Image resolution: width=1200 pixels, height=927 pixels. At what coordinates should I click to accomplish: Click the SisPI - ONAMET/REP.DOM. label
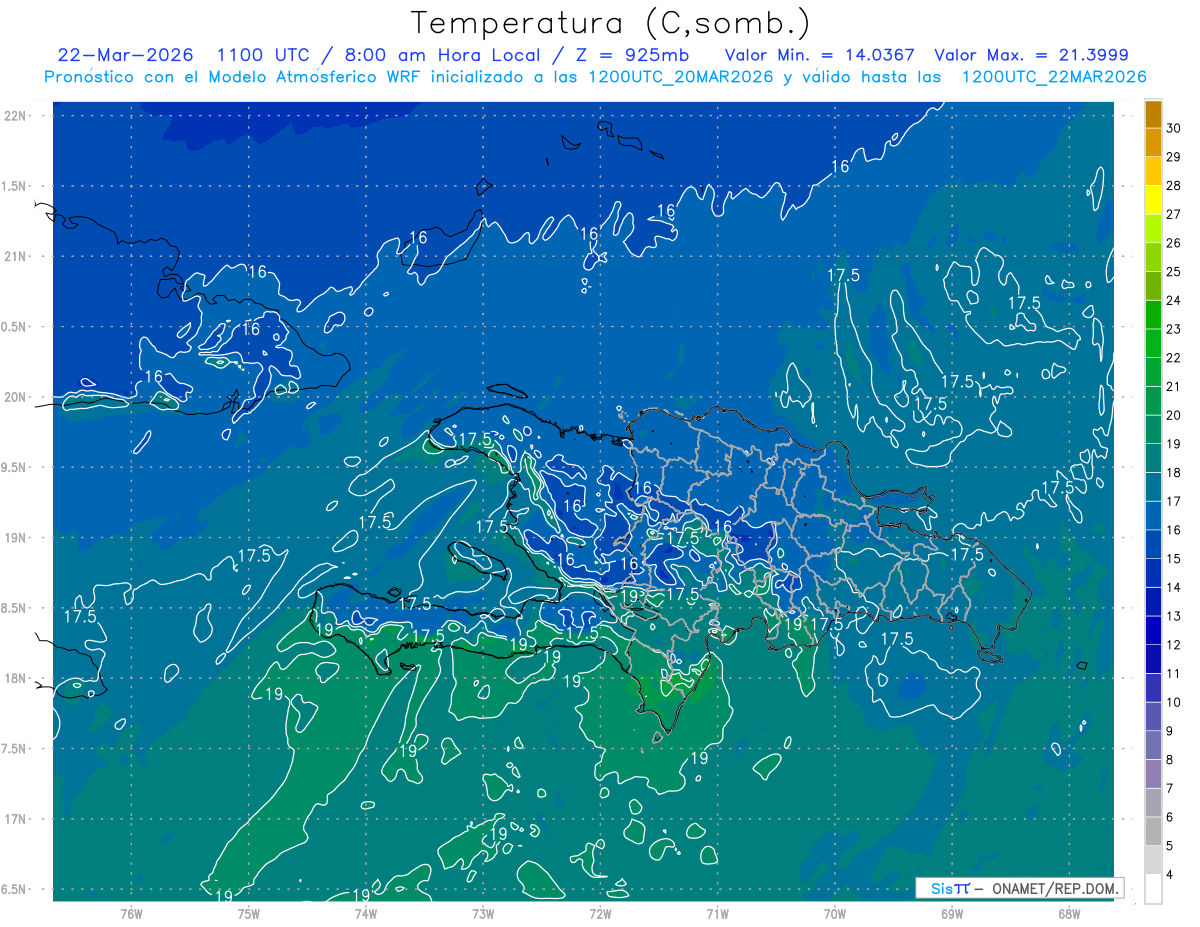tap(1019, 888)
